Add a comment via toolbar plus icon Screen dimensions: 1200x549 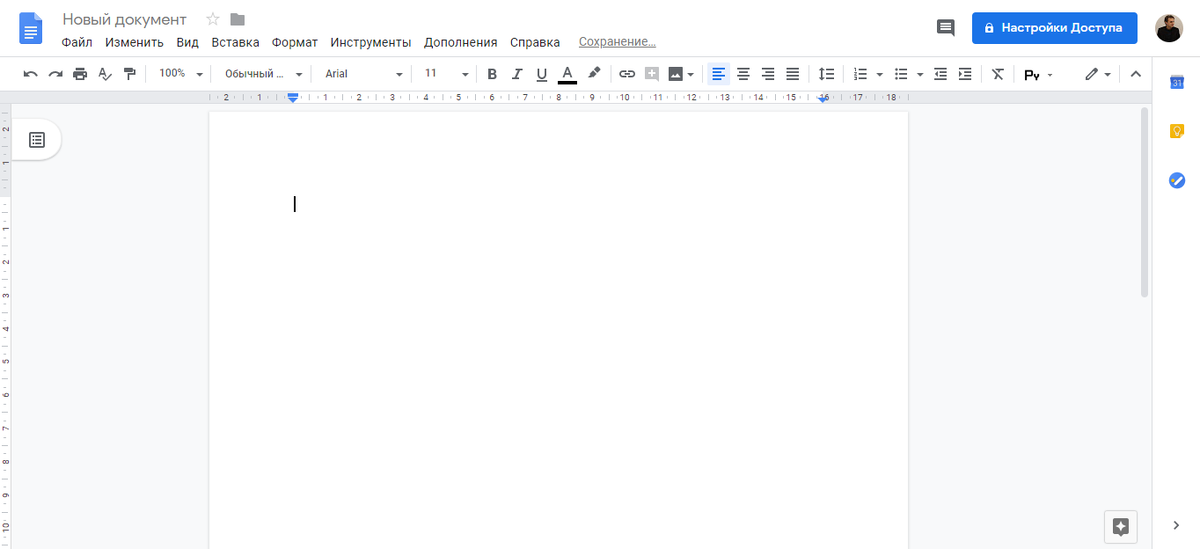click(652, 74)
